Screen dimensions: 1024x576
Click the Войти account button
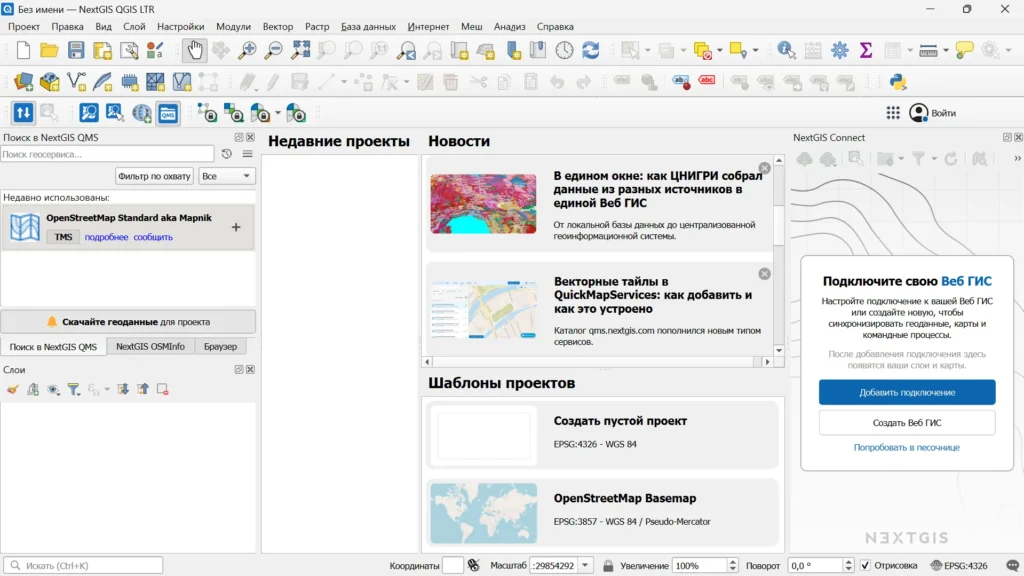(x=933, y=113)
